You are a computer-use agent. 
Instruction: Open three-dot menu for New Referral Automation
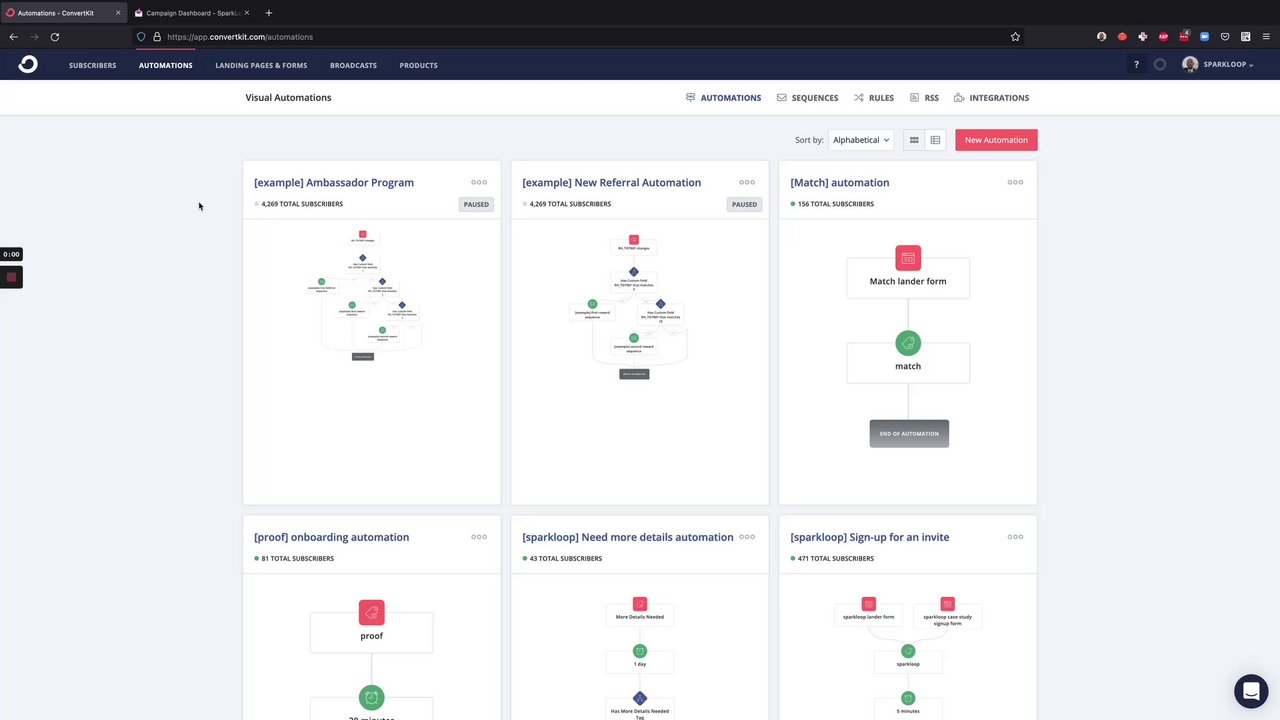tap(747, 182)
